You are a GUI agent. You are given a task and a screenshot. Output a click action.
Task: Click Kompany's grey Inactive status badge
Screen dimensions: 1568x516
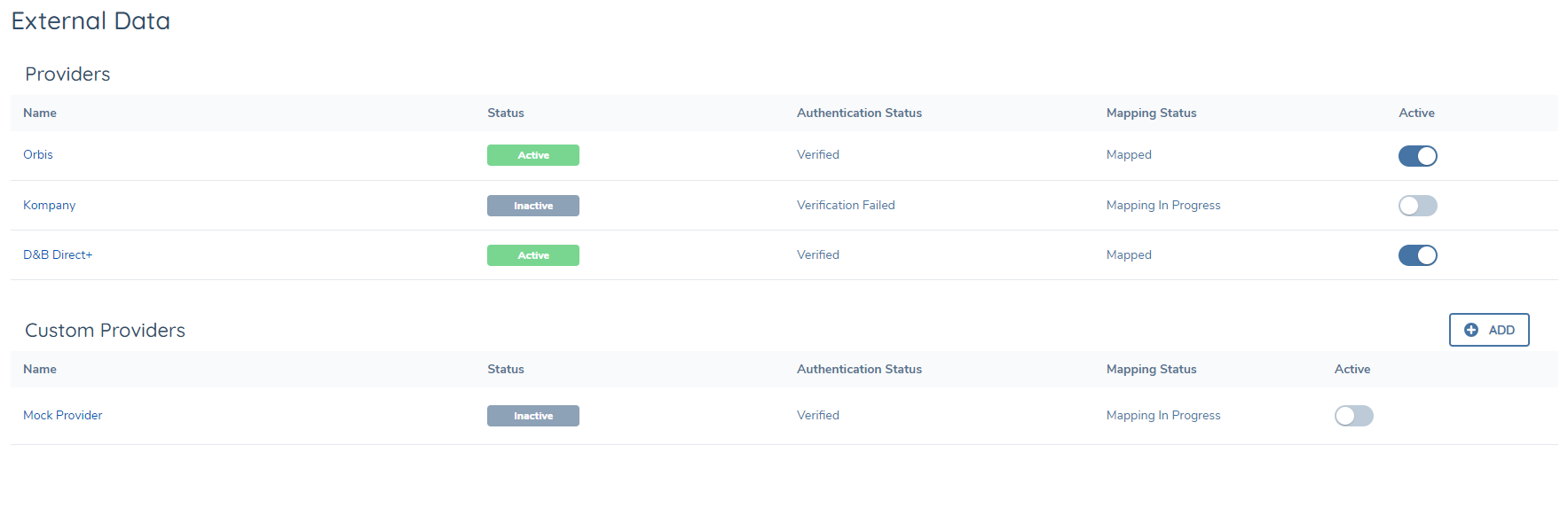pos(533,206)
